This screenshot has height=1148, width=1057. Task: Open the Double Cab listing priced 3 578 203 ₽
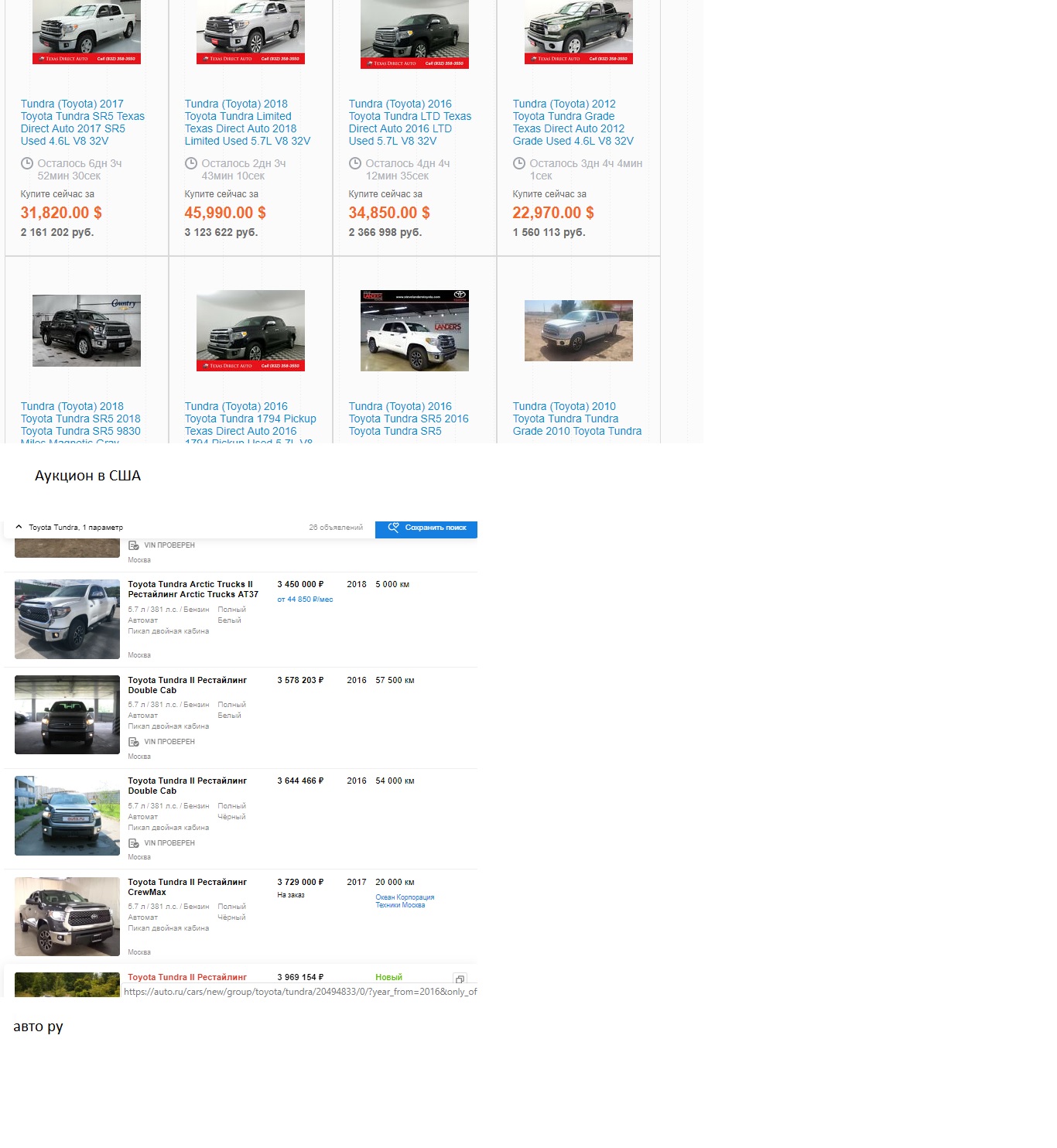click(187, 685)
